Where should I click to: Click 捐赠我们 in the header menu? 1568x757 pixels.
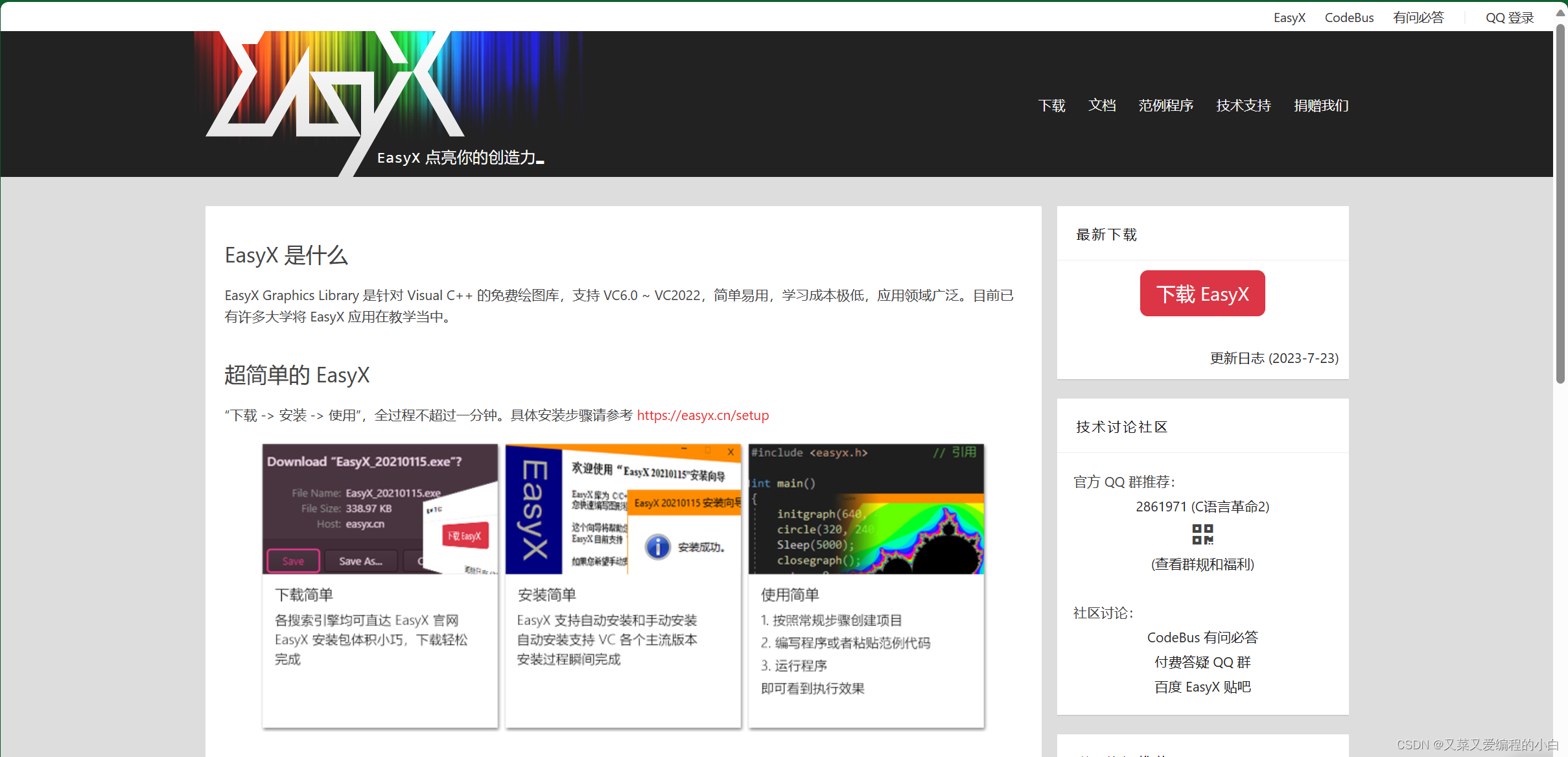point(1320,105)
